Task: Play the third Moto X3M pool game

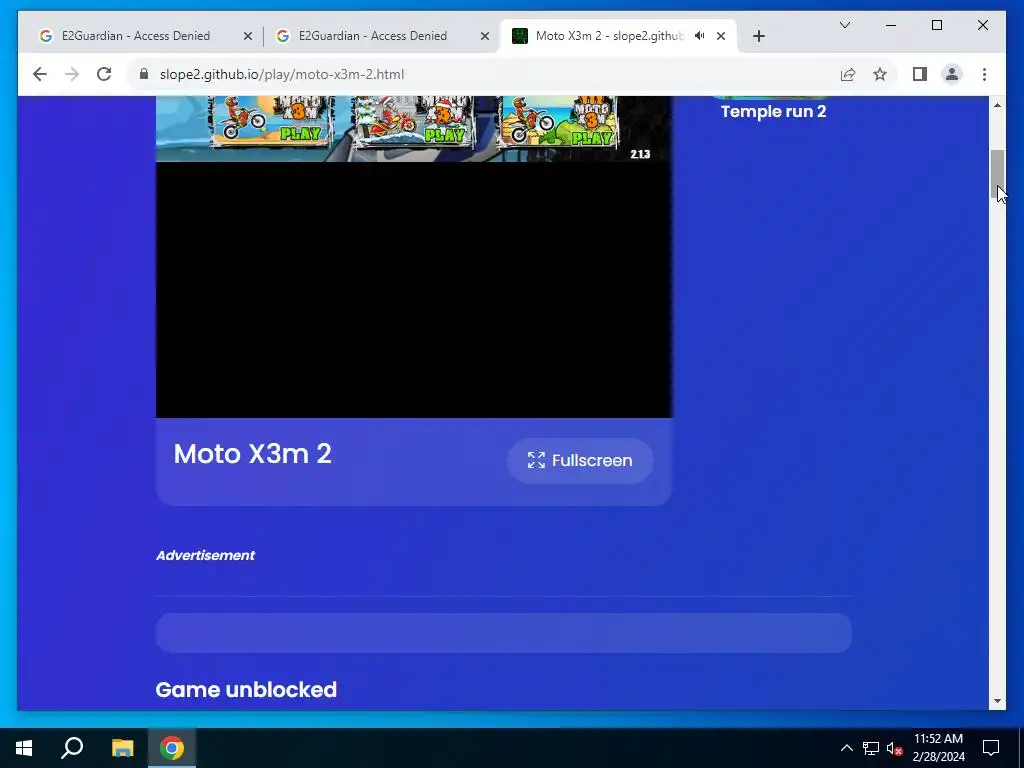Action: tap(559, 121)
